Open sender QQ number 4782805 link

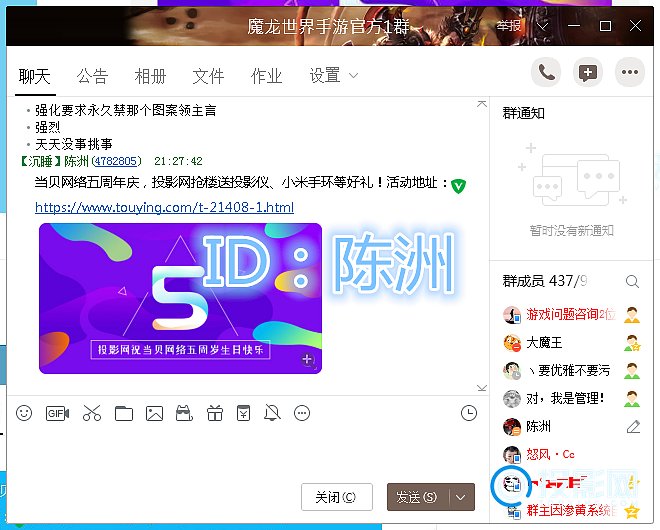tap(116, 161)
